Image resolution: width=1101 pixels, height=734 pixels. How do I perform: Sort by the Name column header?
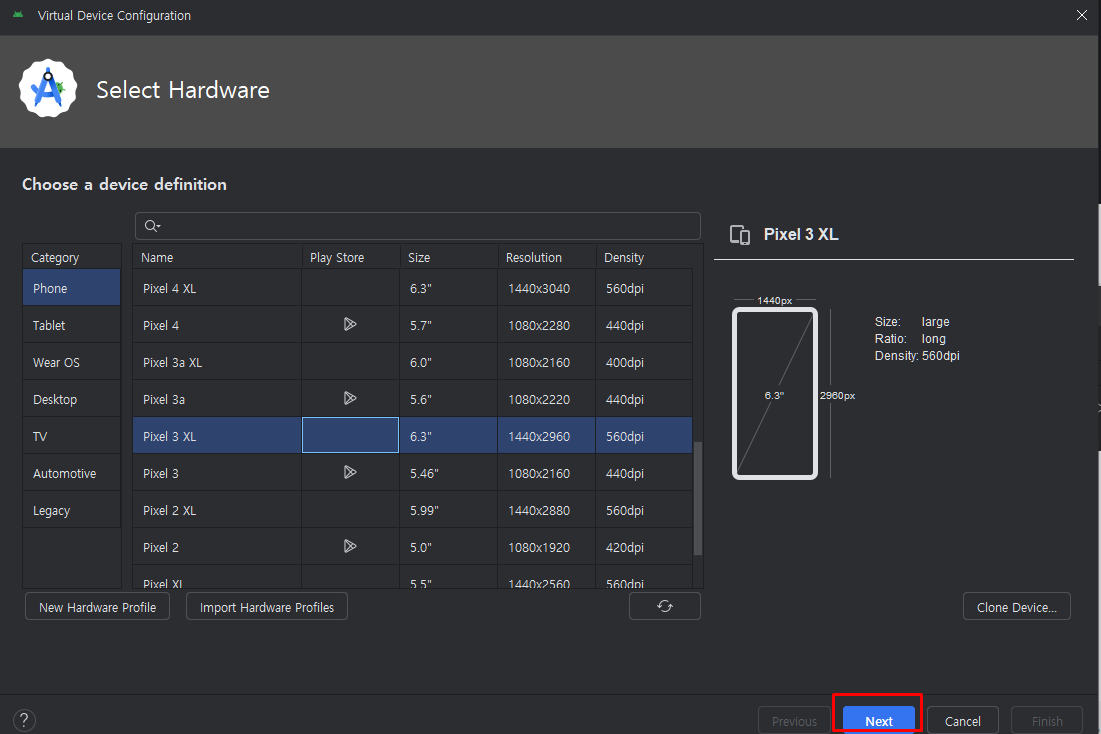click(218, 257)
